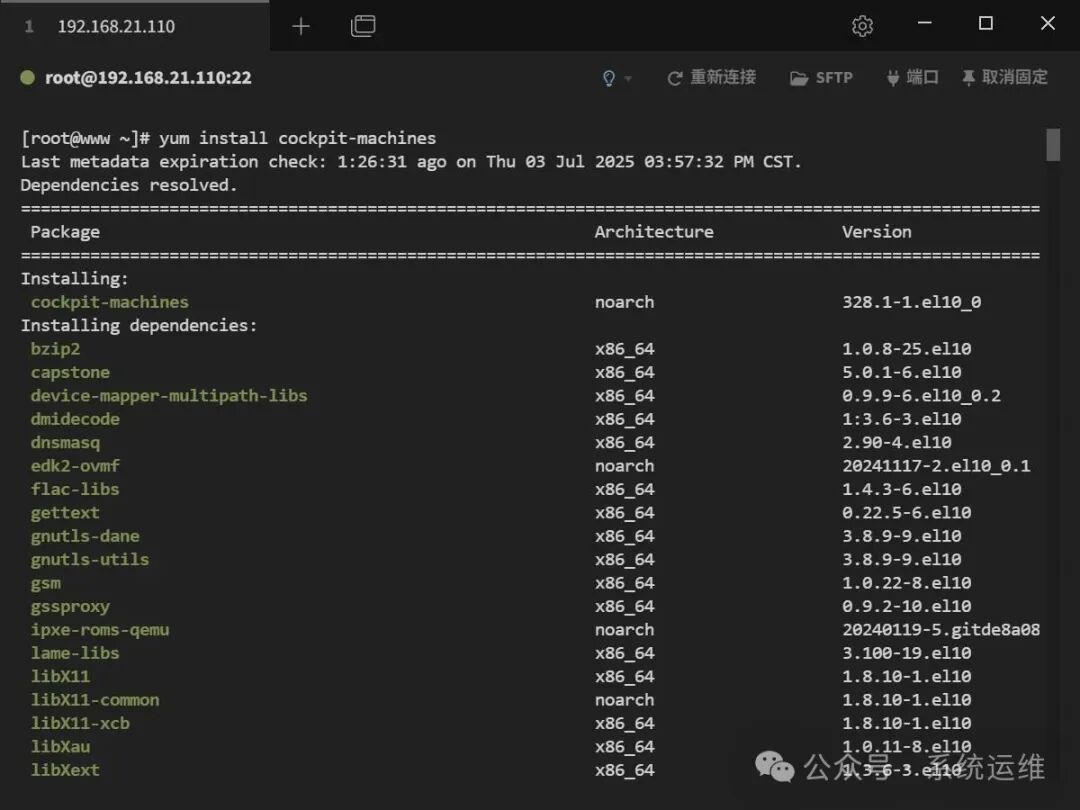Viewport: 1080px width, 810px height.
Task: Open session overview via the stacked-windows icon
Action: [363, 26]
